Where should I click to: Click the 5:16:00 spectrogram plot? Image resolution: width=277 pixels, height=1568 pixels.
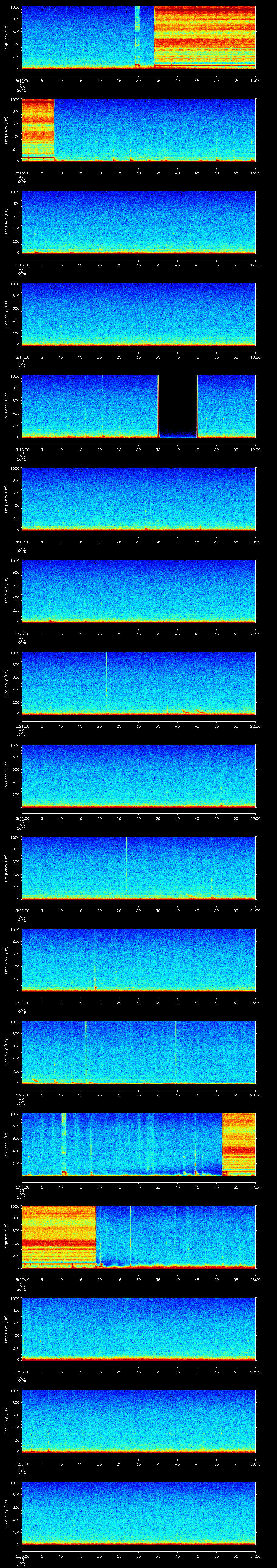coord(138,222)
